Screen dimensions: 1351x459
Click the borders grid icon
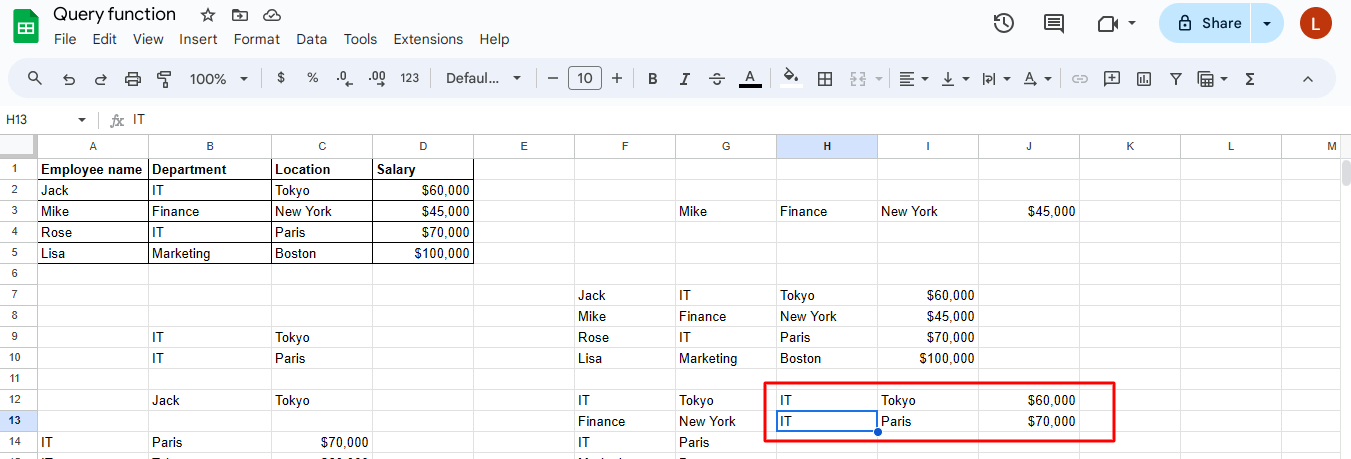tap(825, 79)
